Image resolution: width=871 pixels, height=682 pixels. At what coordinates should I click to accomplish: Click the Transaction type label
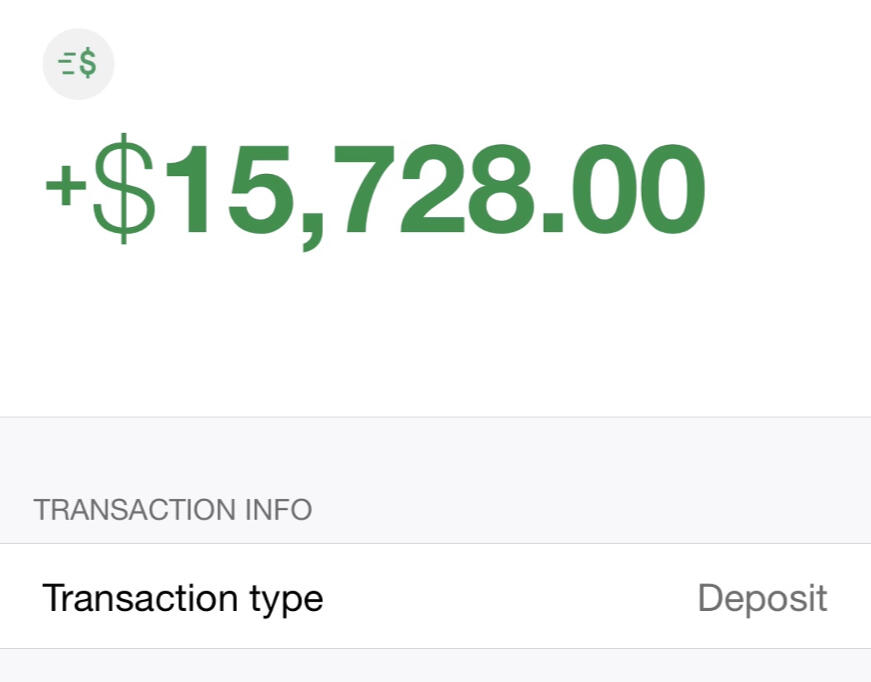183,598
